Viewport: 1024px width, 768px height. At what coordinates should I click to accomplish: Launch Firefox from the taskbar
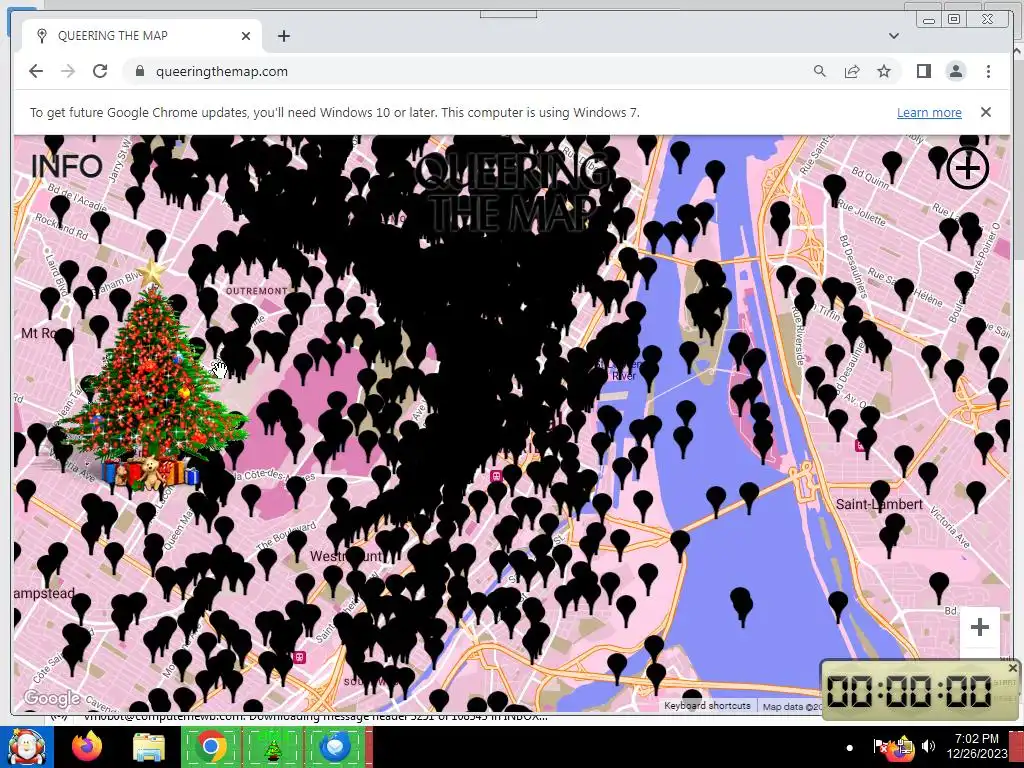coord(87,747)
